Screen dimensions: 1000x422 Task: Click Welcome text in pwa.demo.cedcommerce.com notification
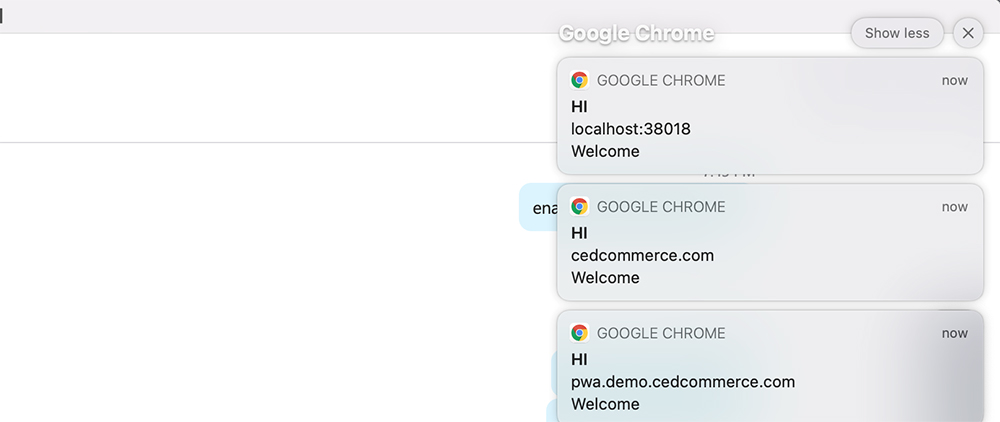[x=605, y=404]
